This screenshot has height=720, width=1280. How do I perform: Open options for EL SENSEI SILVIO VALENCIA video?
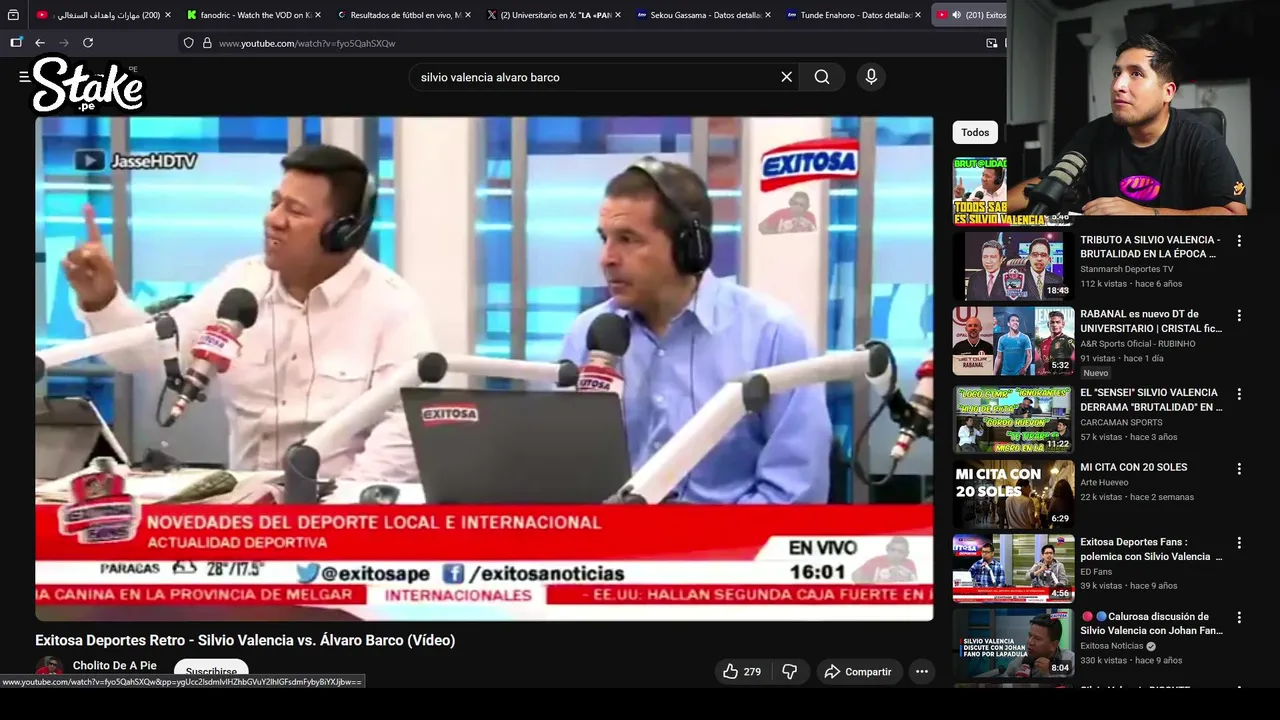[1239, 394]
